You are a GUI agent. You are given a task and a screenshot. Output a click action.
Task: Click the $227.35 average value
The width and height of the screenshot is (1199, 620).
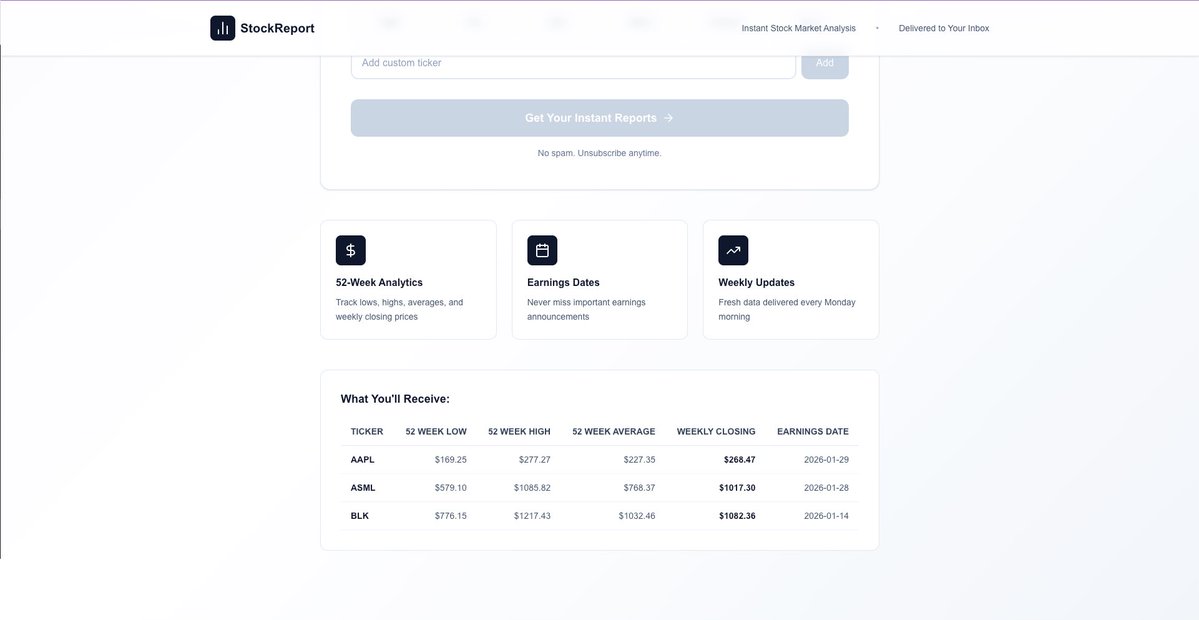639,460
